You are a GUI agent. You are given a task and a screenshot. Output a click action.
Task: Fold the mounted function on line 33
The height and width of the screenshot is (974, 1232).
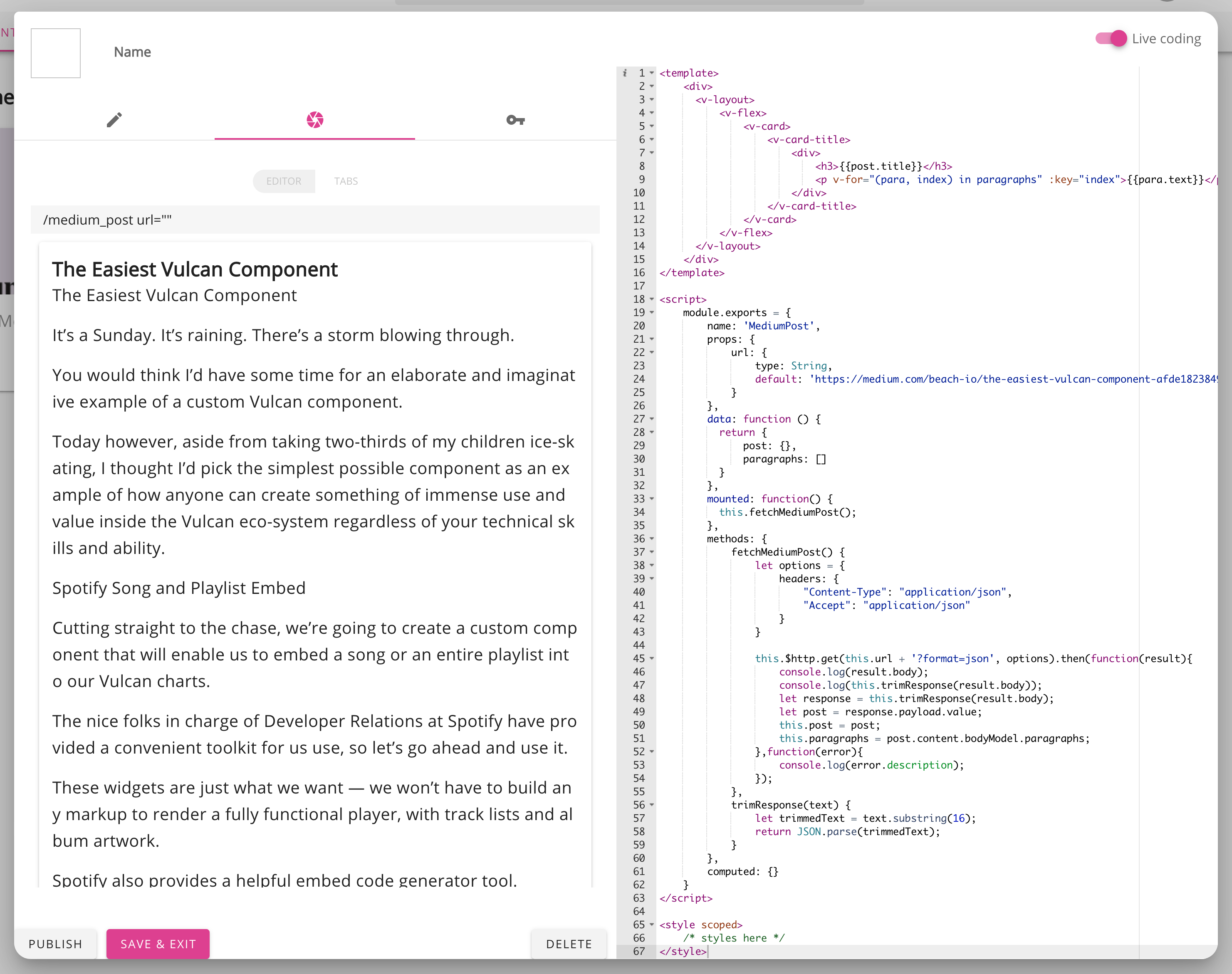click(x=652, y=499)
